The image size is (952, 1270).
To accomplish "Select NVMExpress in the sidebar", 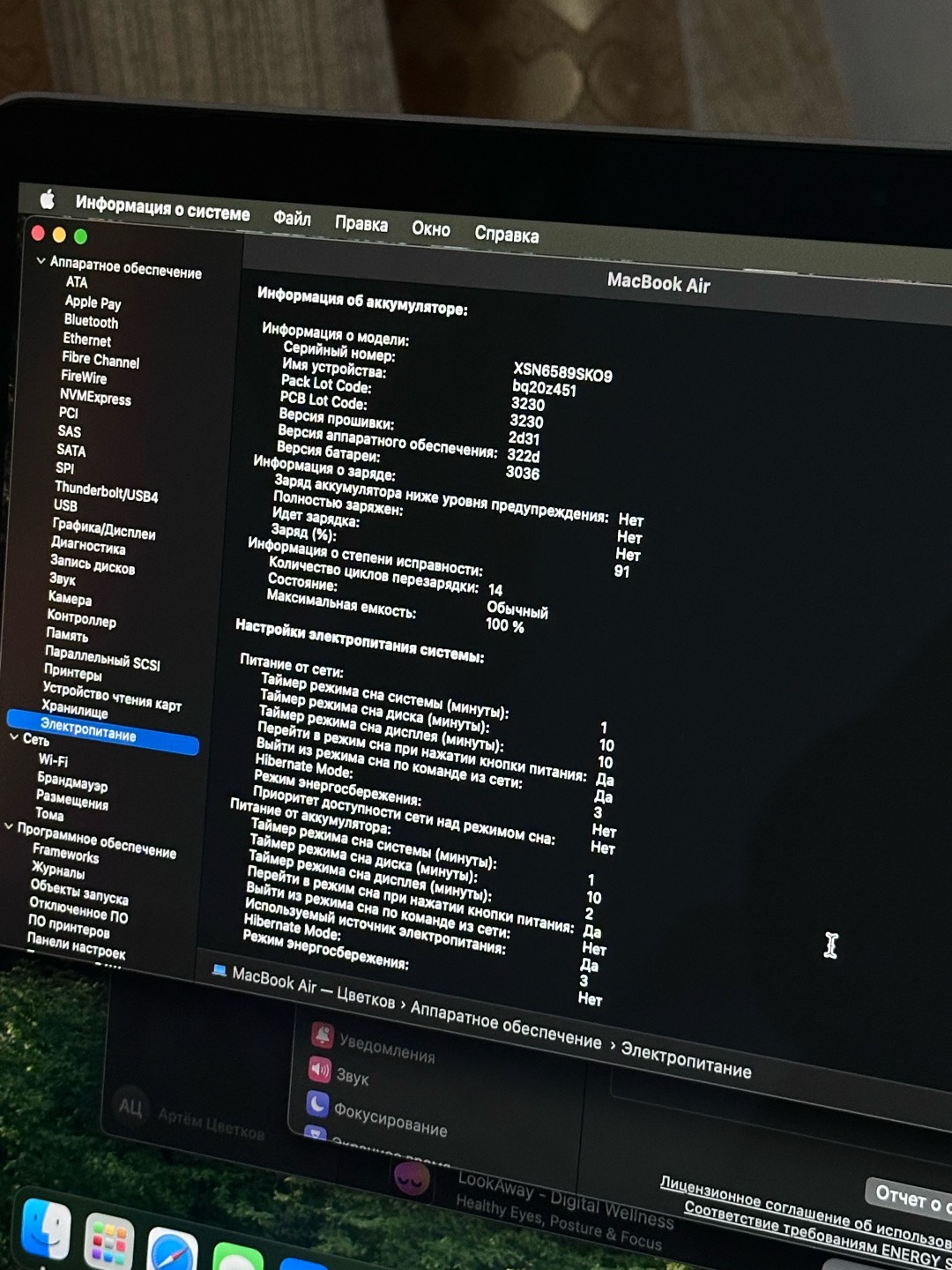I will pos(95,398).
